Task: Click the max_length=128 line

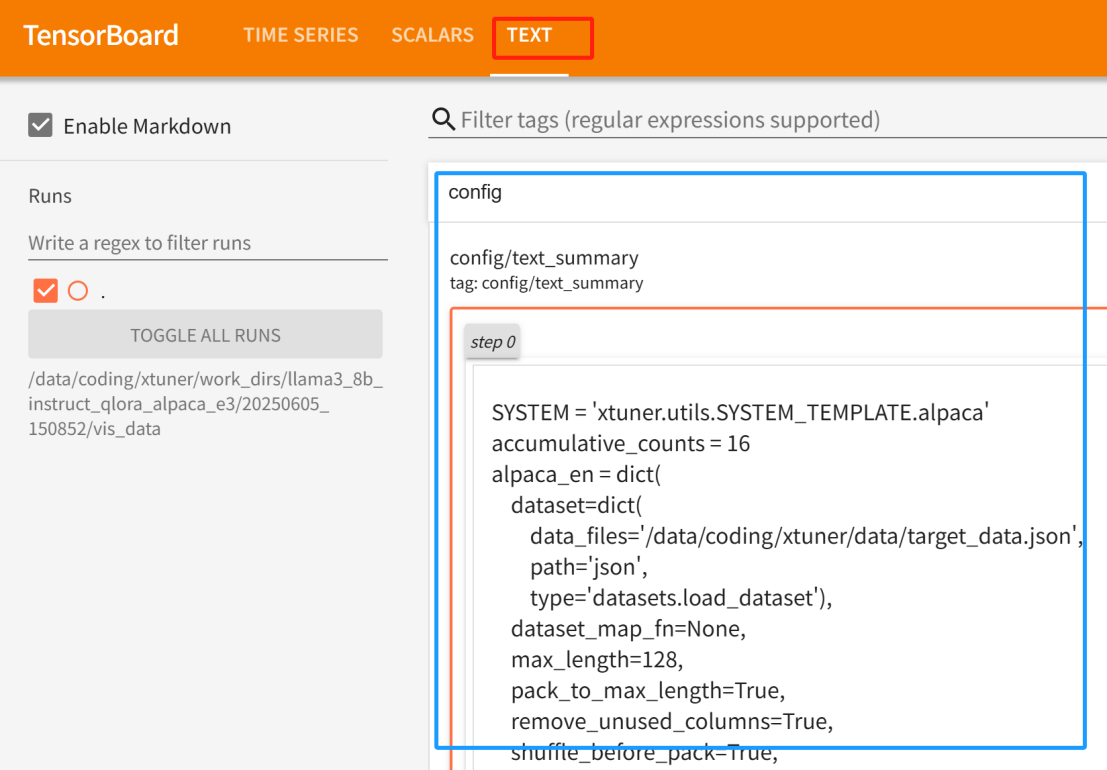Action: tap(597, 659)
